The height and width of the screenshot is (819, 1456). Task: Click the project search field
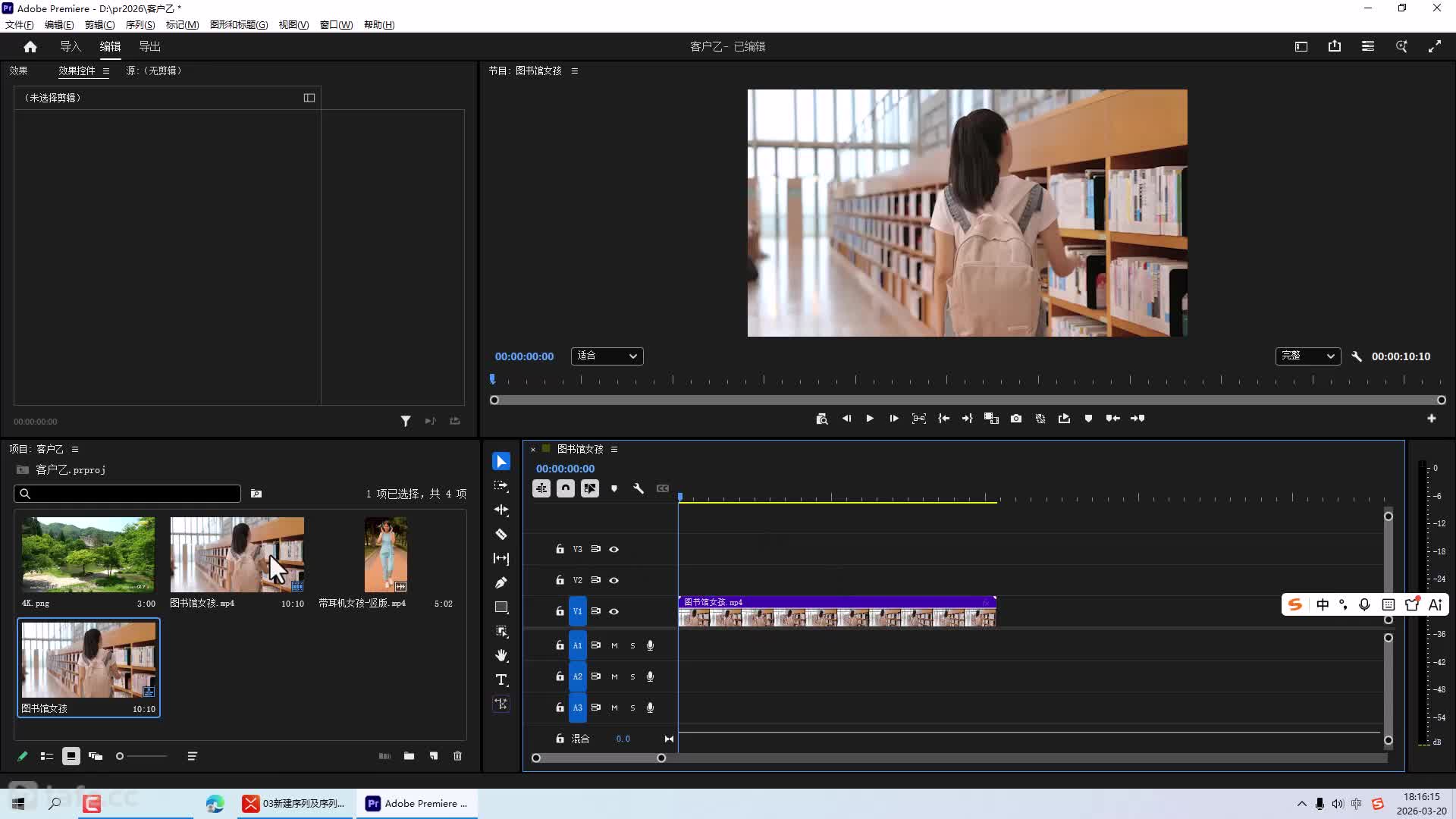pos(127,494)
